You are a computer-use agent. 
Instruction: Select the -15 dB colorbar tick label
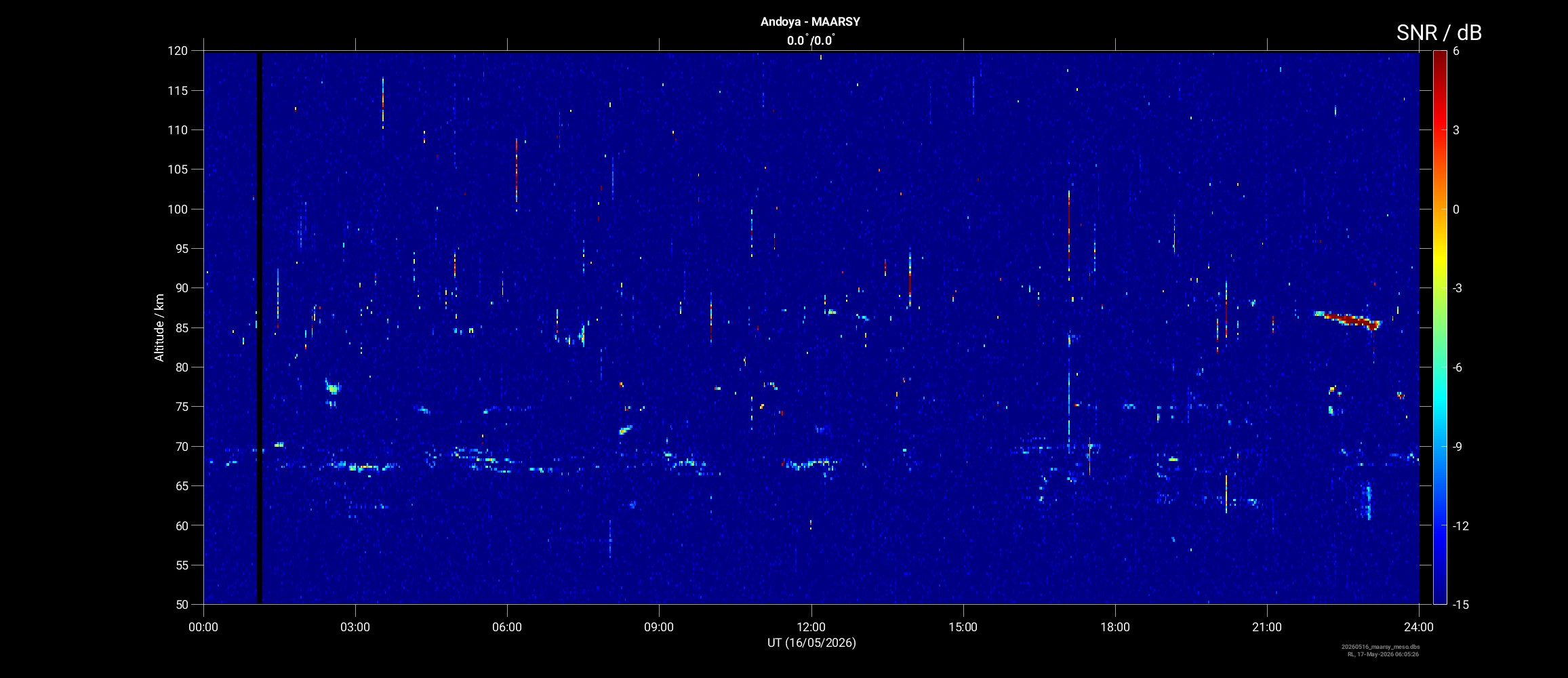[x=1460, y=604]
